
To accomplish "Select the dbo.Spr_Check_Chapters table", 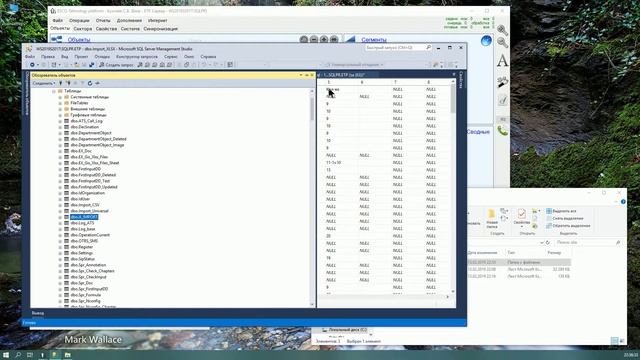I will coord(92,271).
